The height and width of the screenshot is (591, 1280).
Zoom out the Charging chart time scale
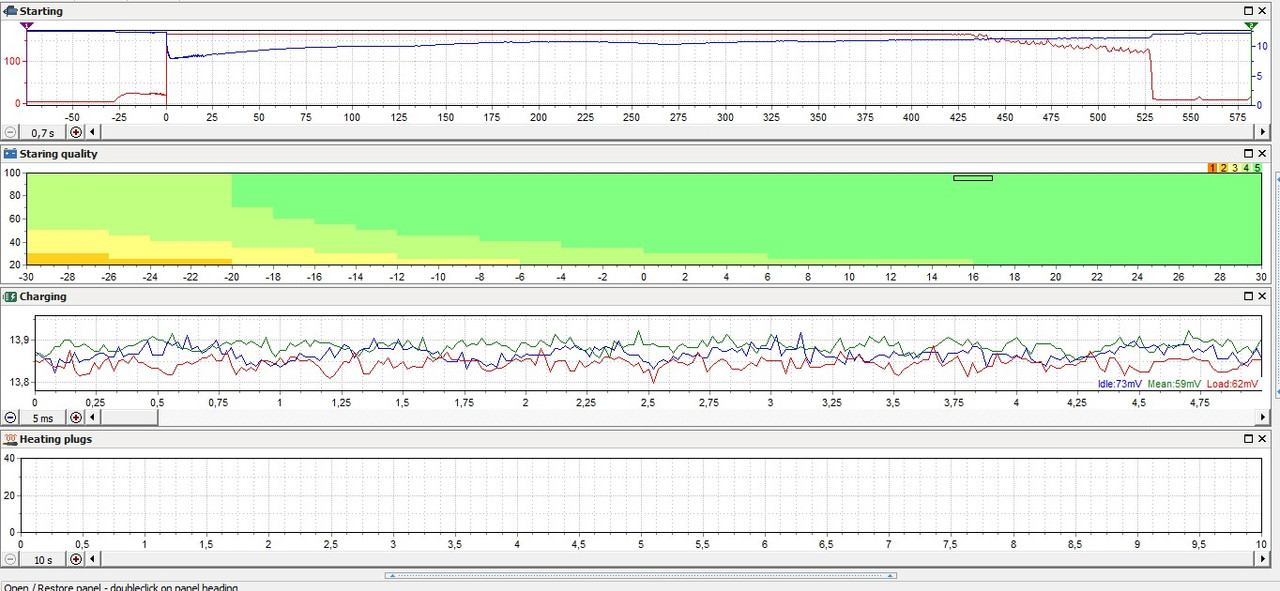click(10, 418)
